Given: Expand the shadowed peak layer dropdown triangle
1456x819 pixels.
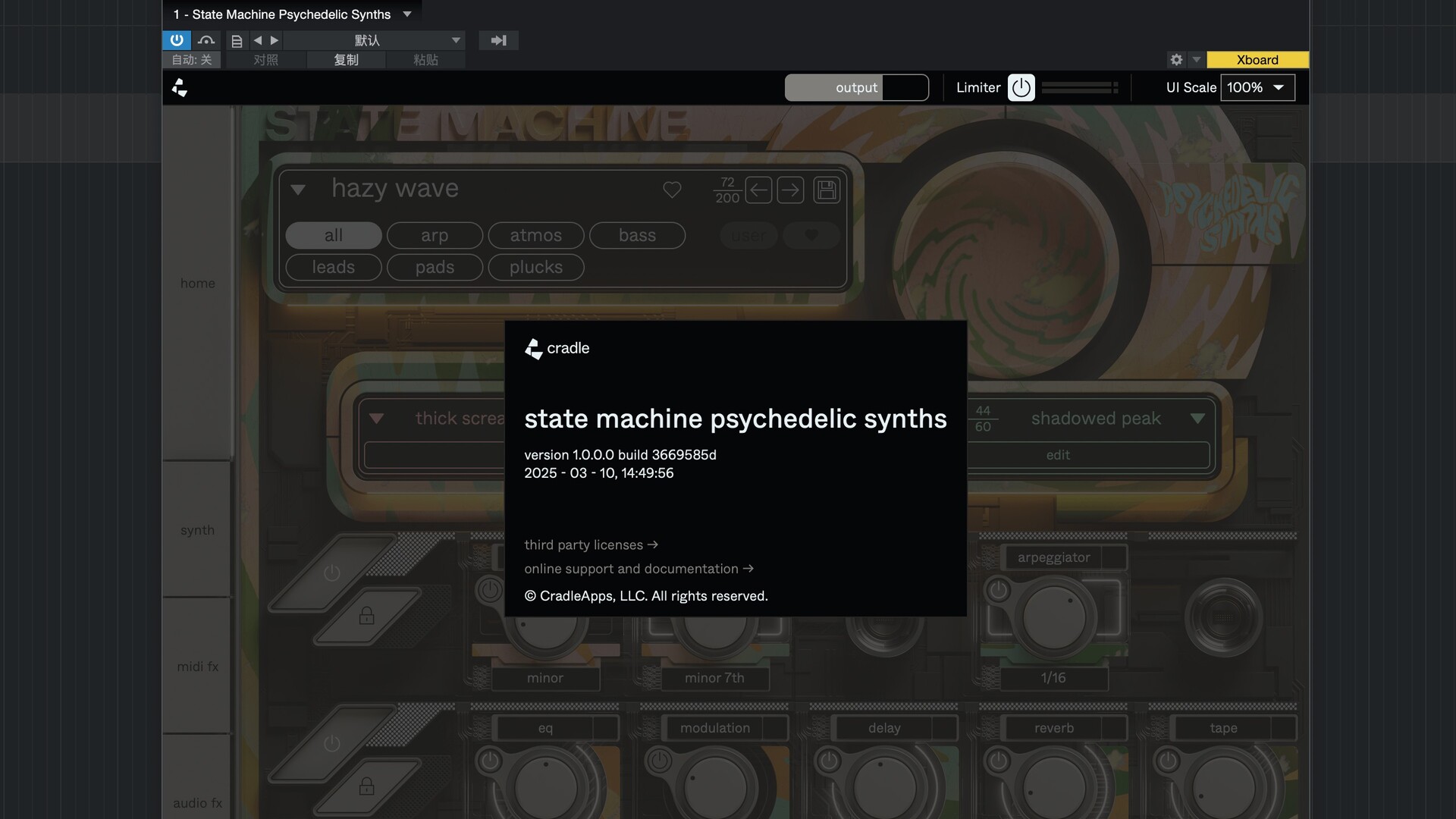Looking at the screenshot, I should point(1197,419).
